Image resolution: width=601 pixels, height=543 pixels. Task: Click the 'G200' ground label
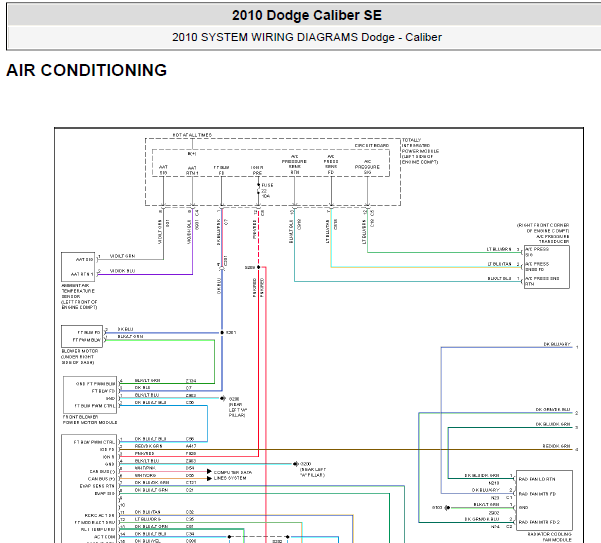tap(305, 464)
